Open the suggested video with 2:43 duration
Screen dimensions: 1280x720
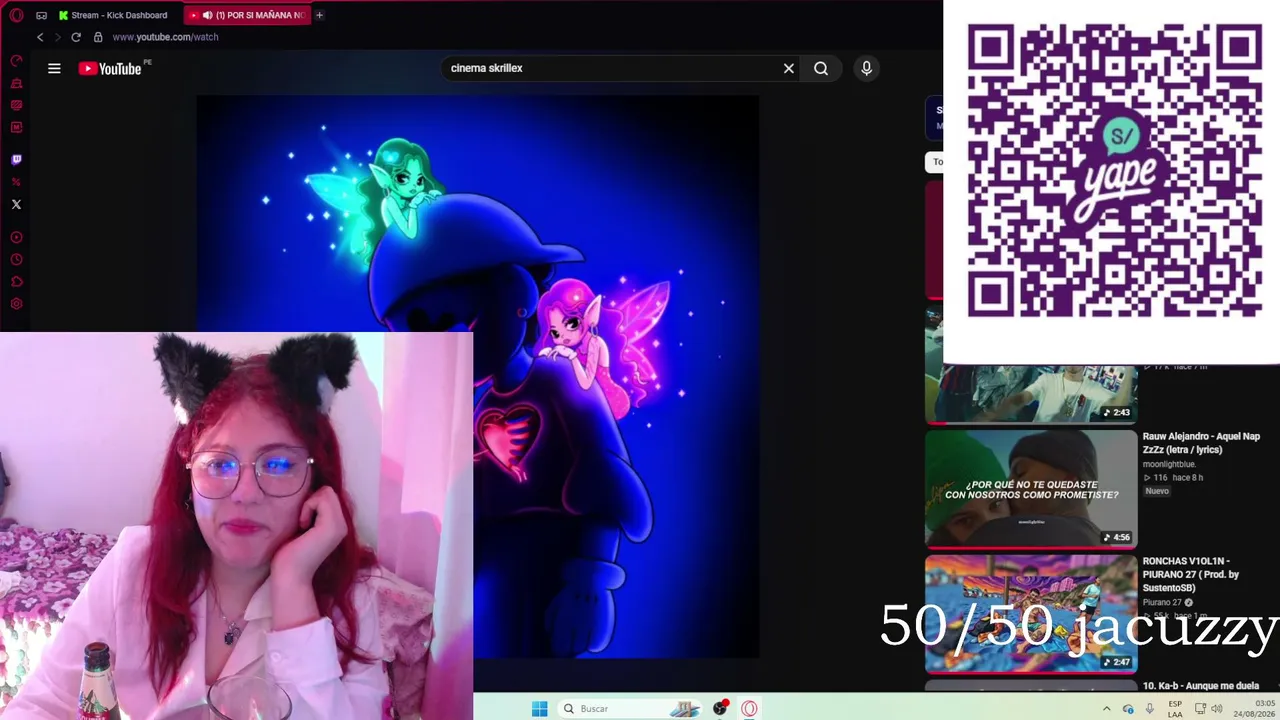[1031, 393]
